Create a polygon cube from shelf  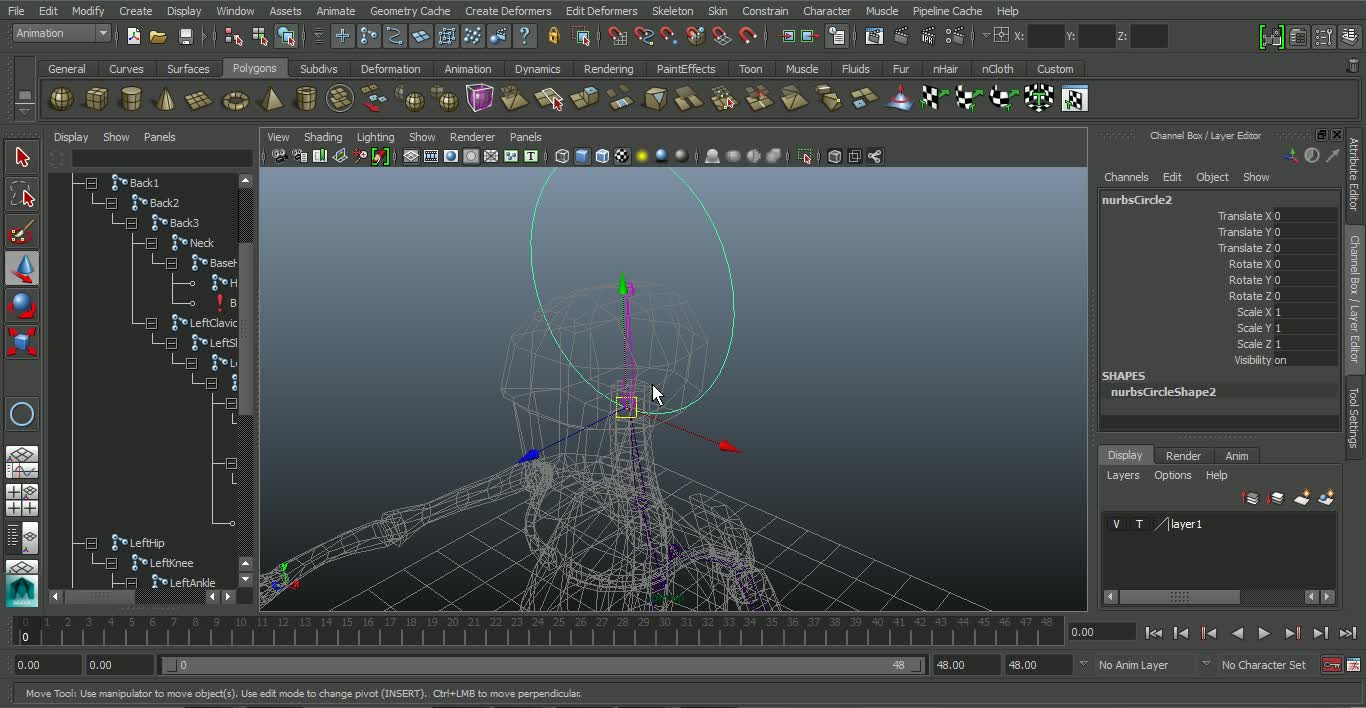(x=96, y=99)
